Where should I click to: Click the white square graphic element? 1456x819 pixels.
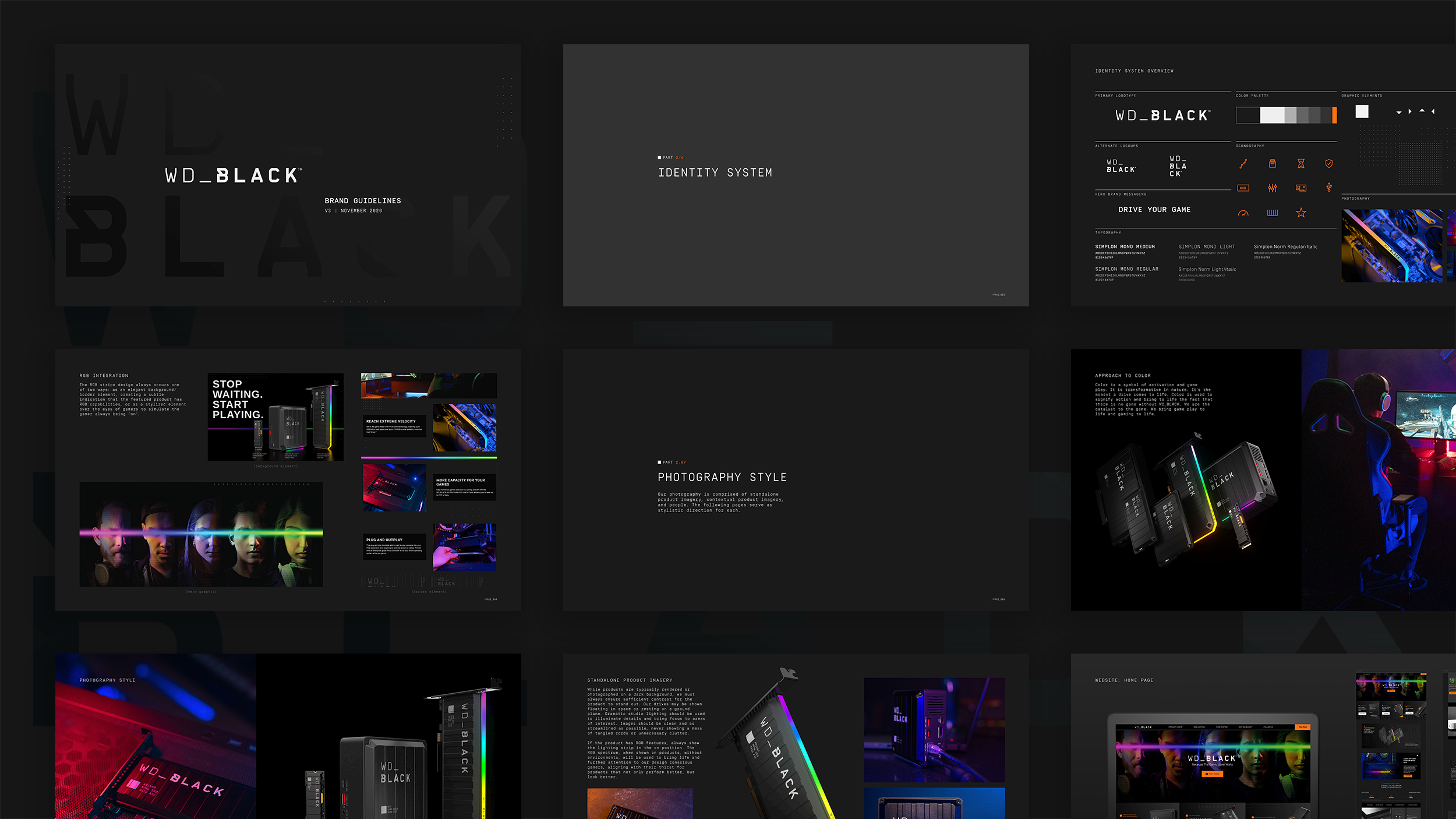tap(1362, 111)
